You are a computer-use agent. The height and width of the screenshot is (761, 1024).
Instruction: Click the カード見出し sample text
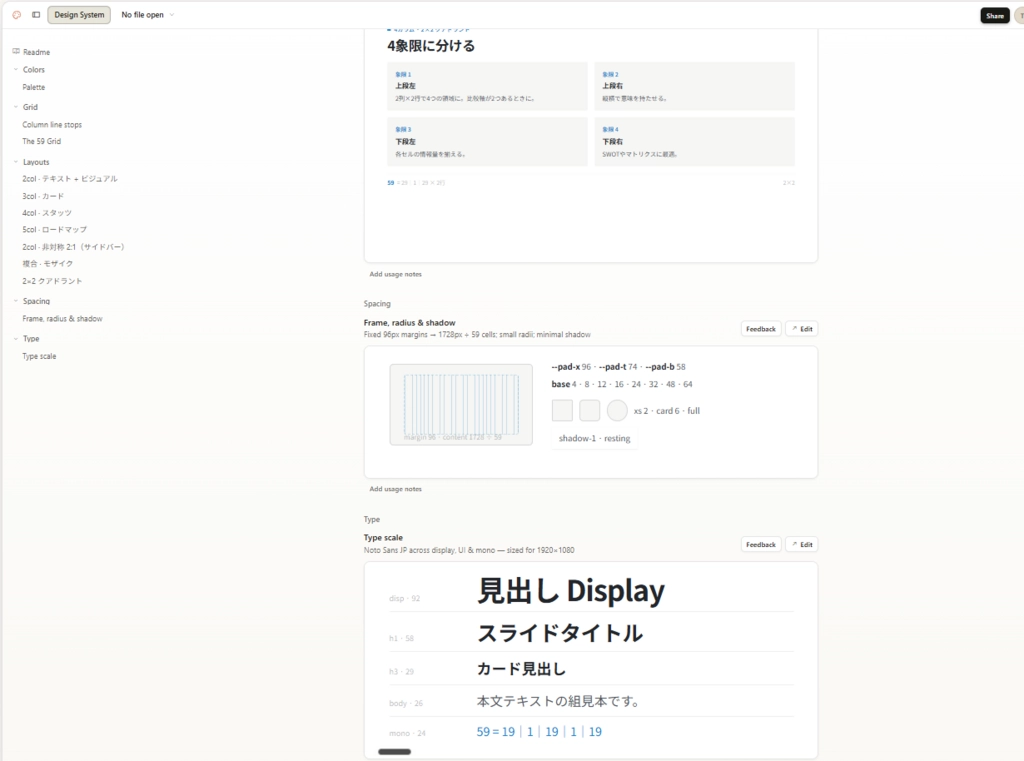click(x=521, y=669)
